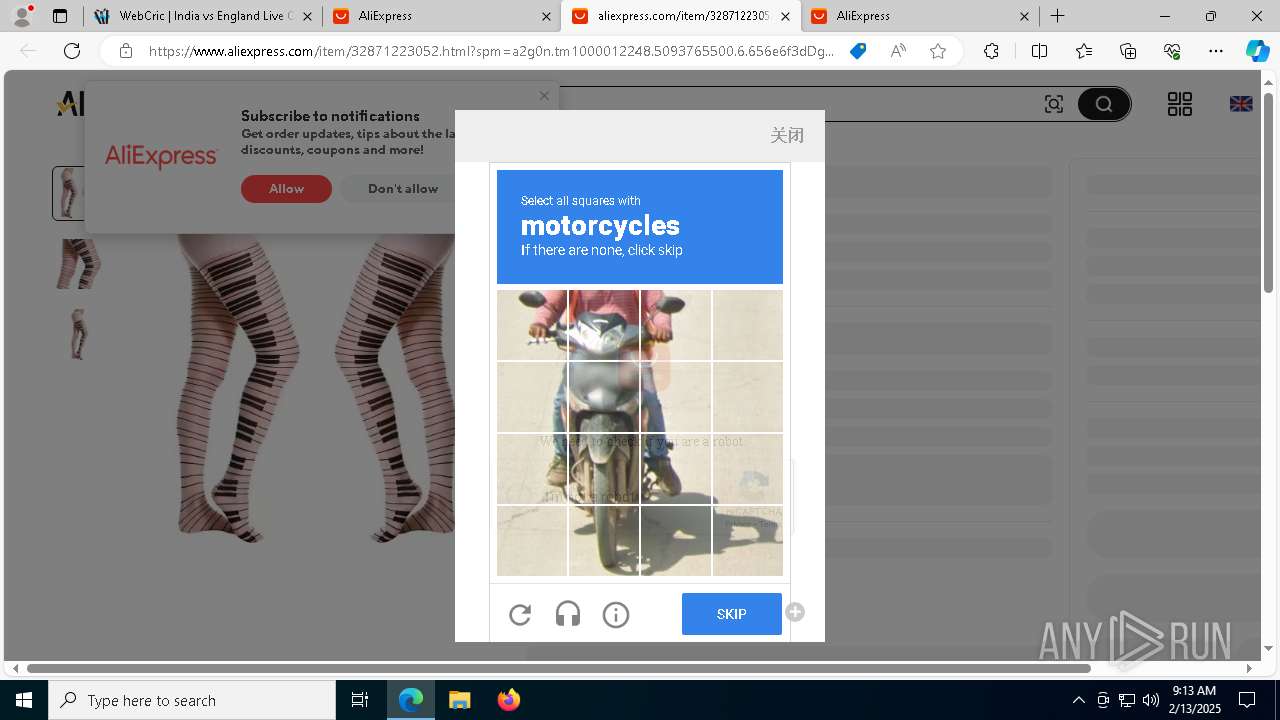
Task: Select captcha square showing rider's red shirt top
Action: coord(604,325)
